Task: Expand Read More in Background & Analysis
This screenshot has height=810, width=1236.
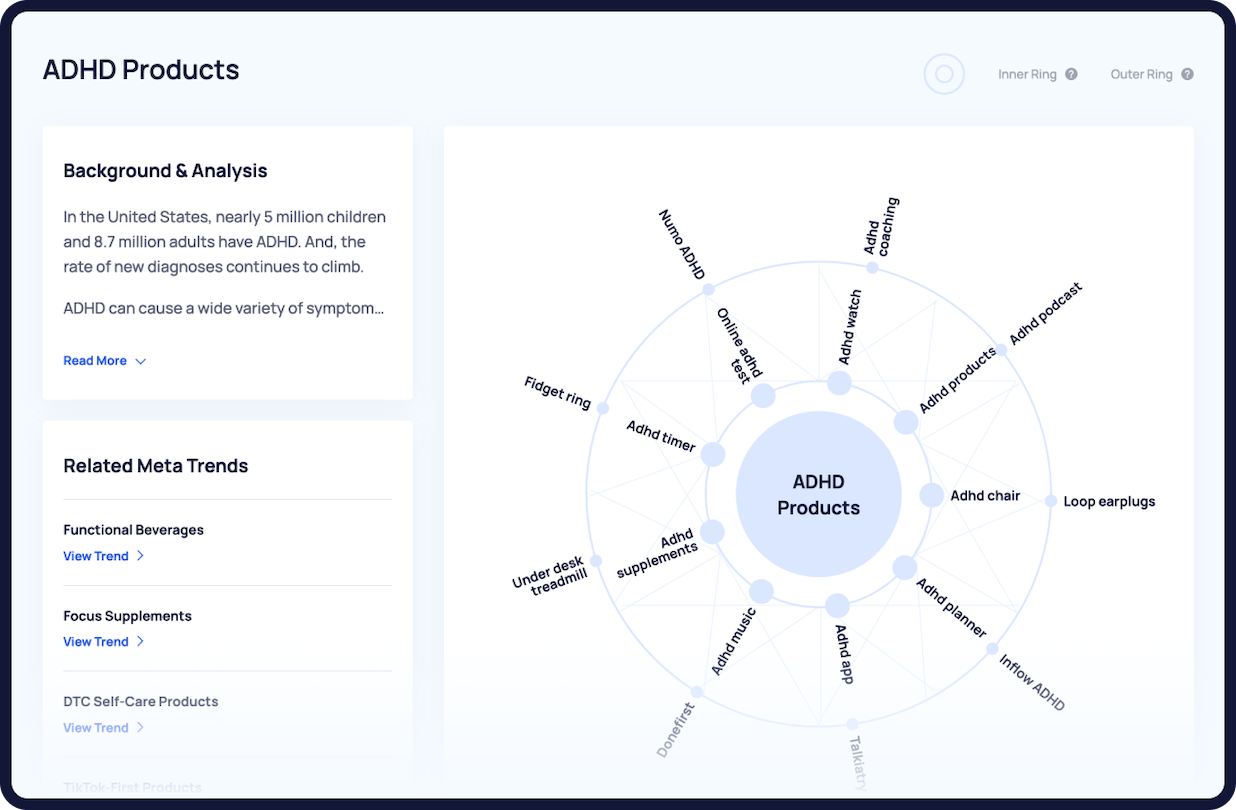Action: [x=105, y=361]
